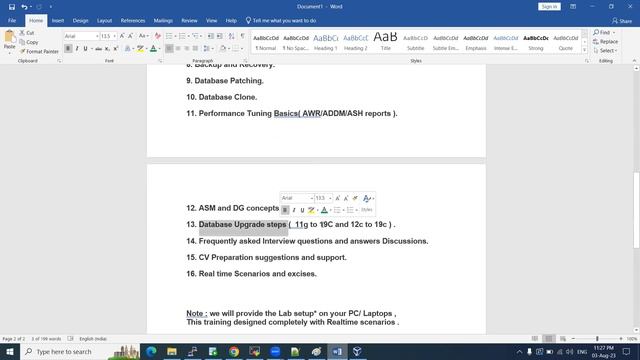
Task: Increase font size with the ribbon Grow Font icon
Action: pyautogui.click(x=122, y=36)
